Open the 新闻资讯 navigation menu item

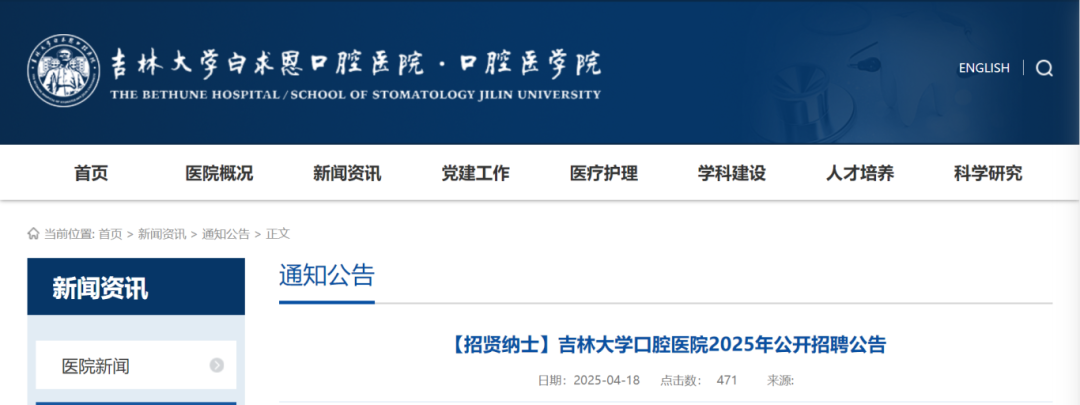(x=347, y=174)
